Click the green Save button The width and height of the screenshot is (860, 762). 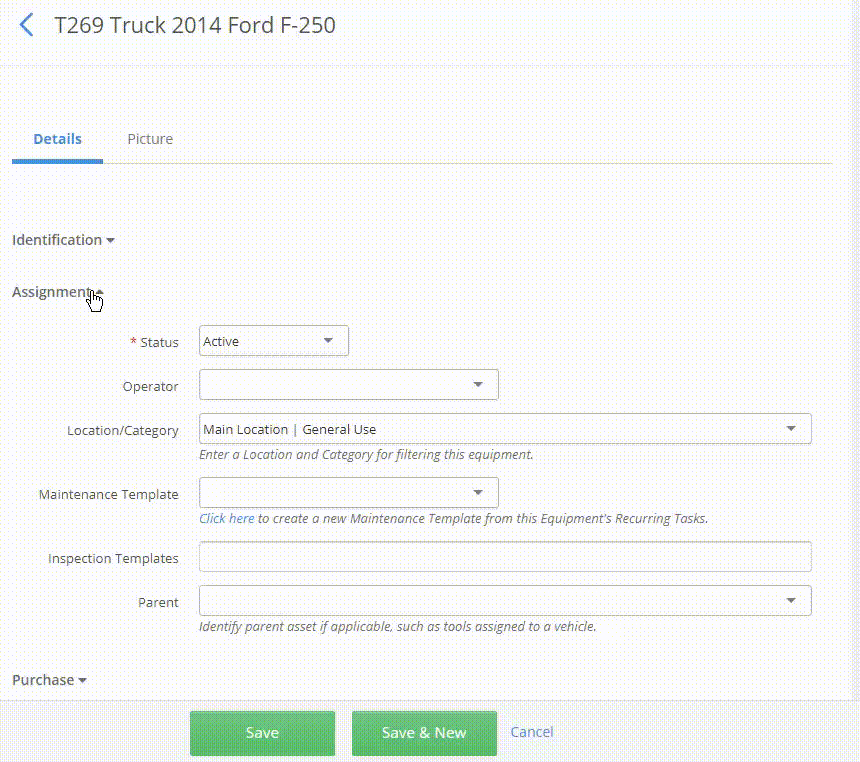(x=262, y=733)
